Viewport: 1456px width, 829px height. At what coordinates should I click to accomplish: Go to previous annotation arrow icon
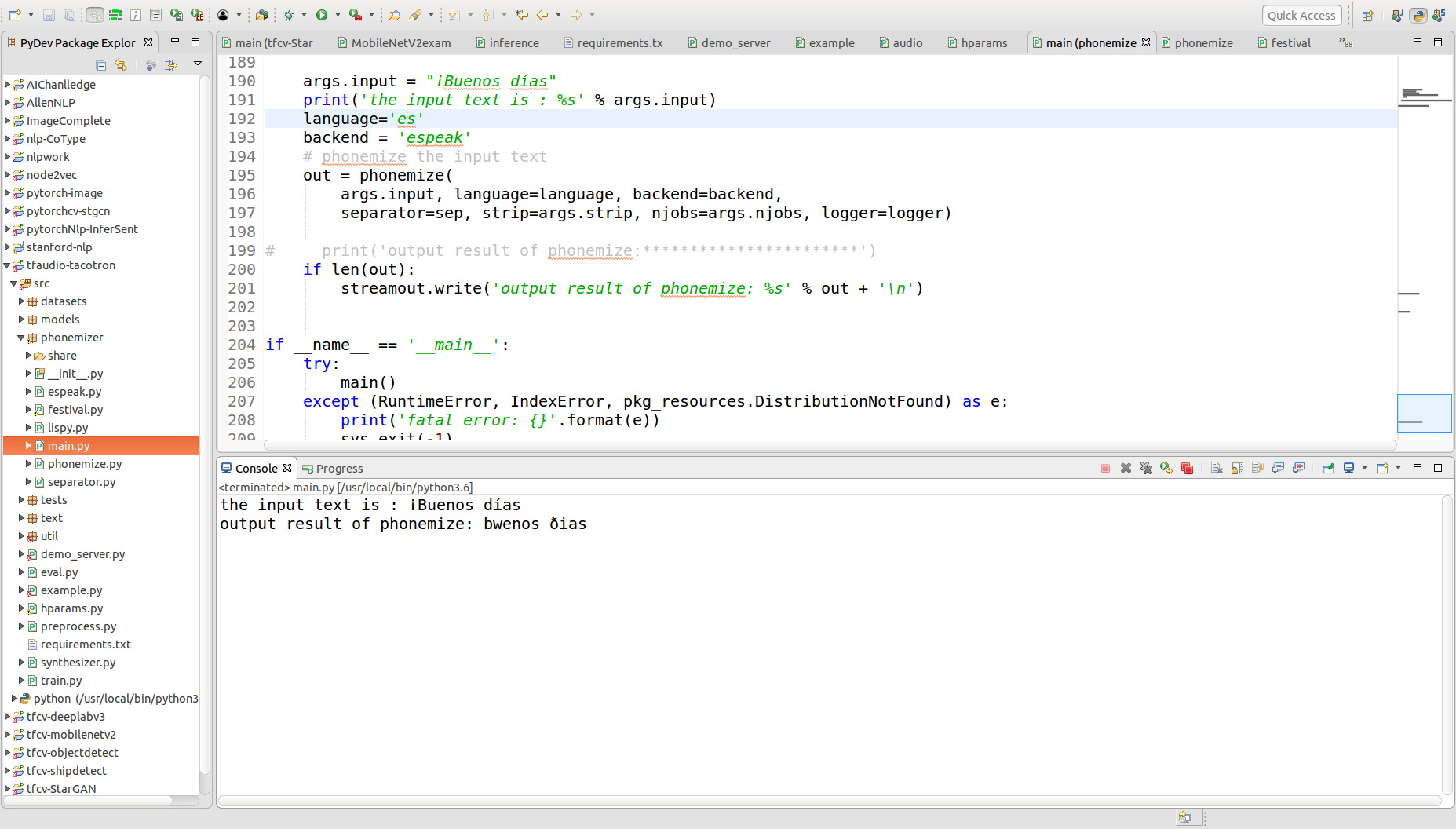click(x=487, y=15)
